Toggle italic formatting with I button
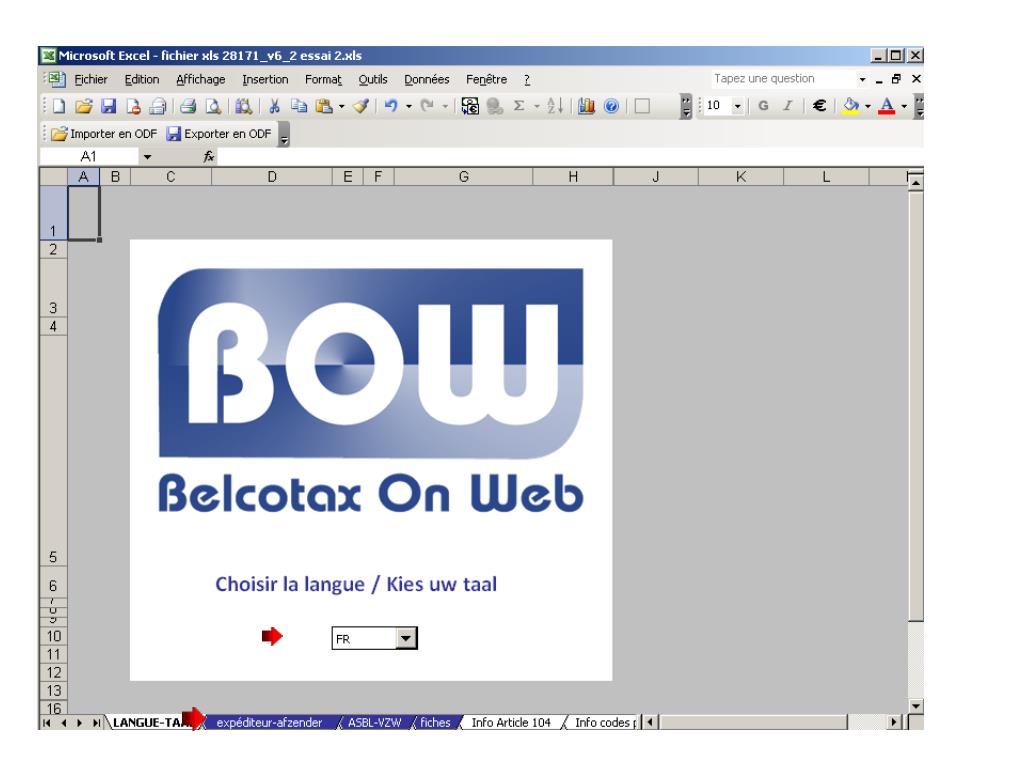Screen dimensions: 1024x768 [x=788, y=106]
